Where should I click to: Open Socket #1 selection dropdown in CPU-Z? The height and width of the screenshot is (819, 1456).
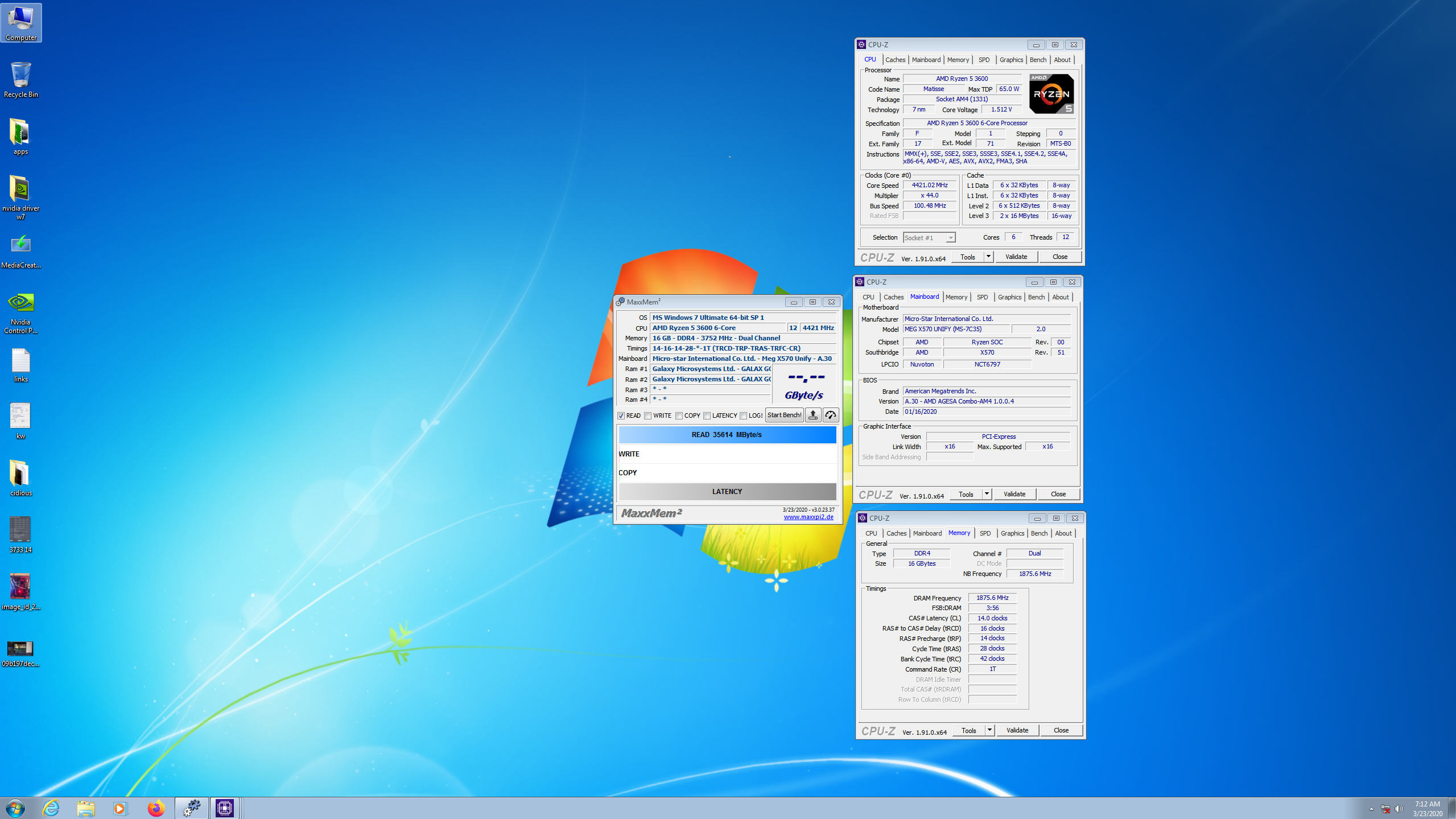point(929,238)
